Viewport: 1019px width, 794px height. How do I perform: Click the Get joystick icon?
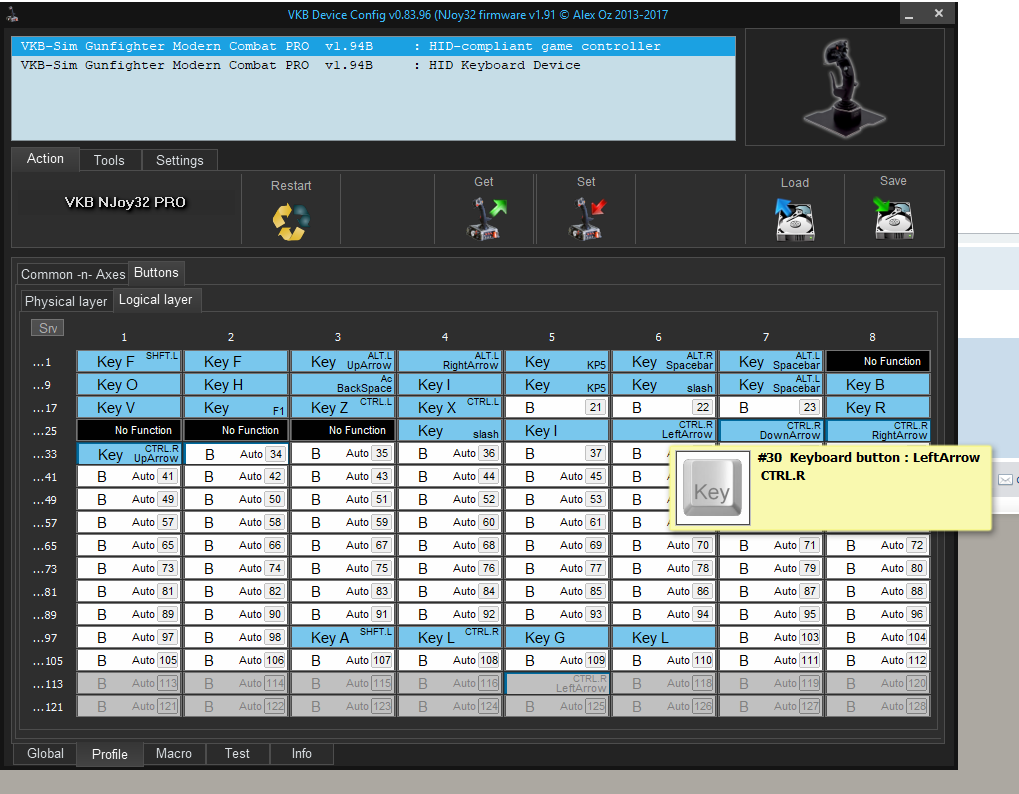click(x=486, y=219)
